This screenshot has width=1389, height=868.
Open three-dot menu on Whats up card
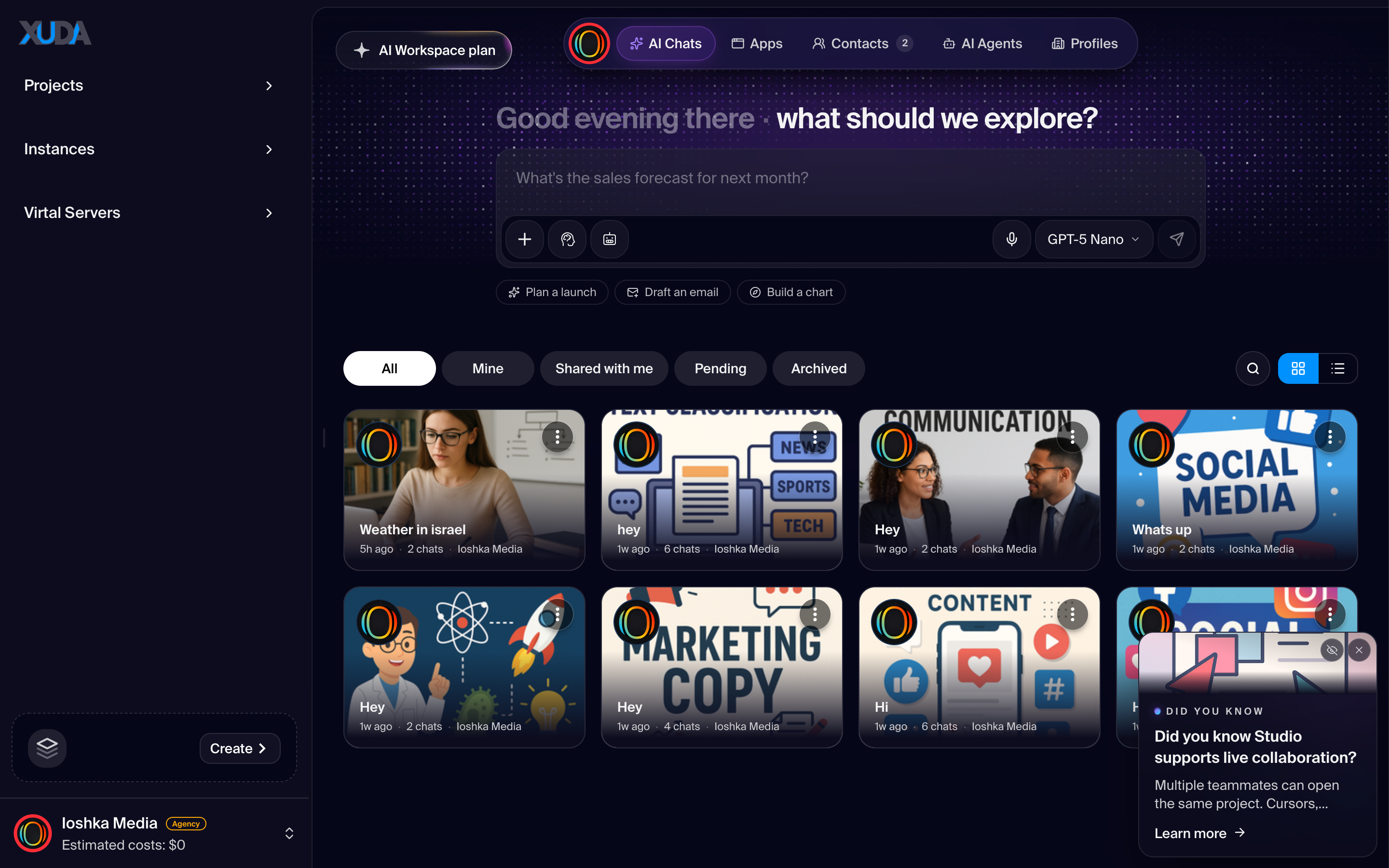click(1330, 437)
